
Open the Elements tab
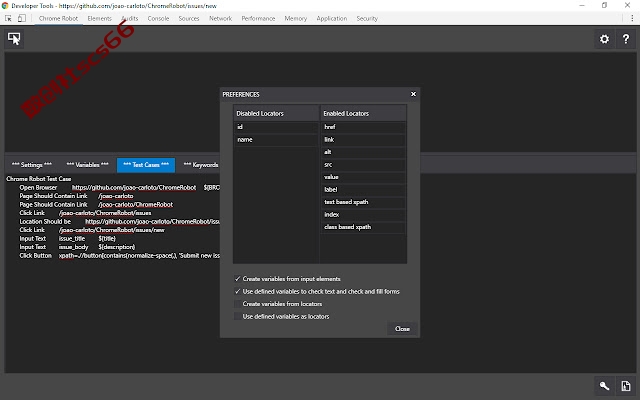pos(100,18)
